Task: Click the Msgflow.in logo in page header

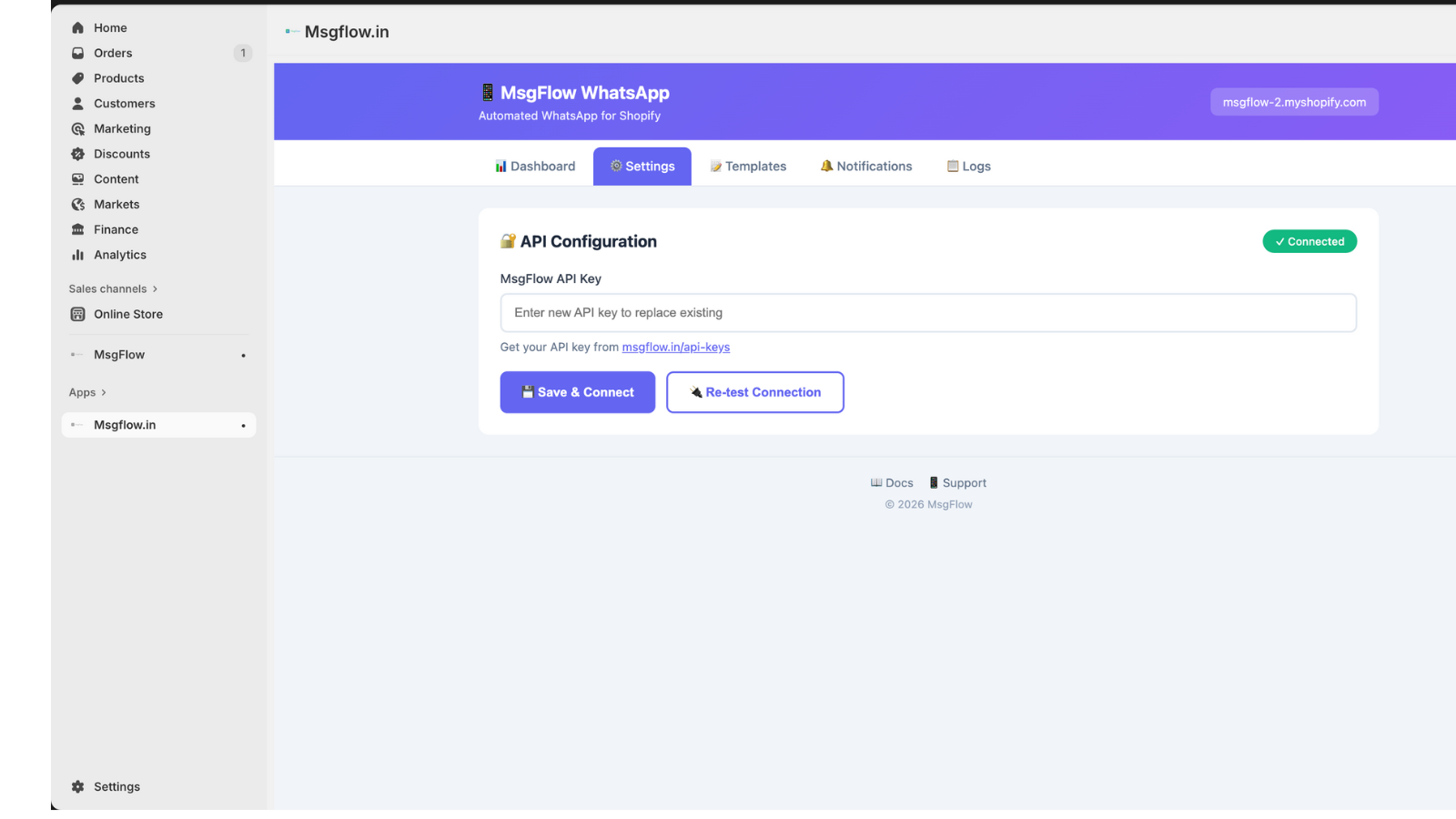Action: (x=292, y=32)
